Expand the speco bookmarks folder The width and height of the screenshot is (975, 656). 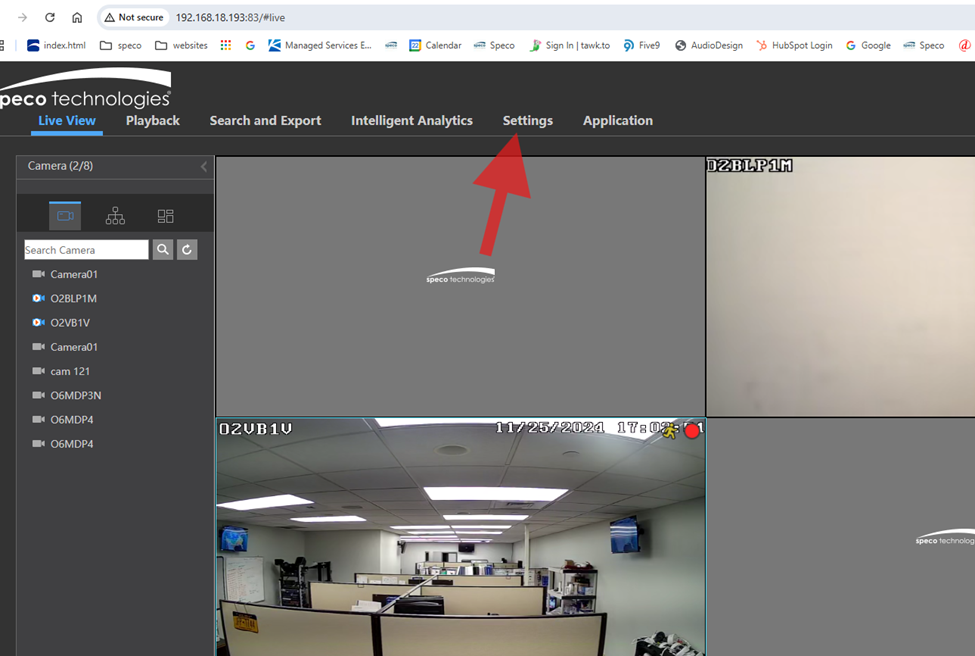point(120,45)
